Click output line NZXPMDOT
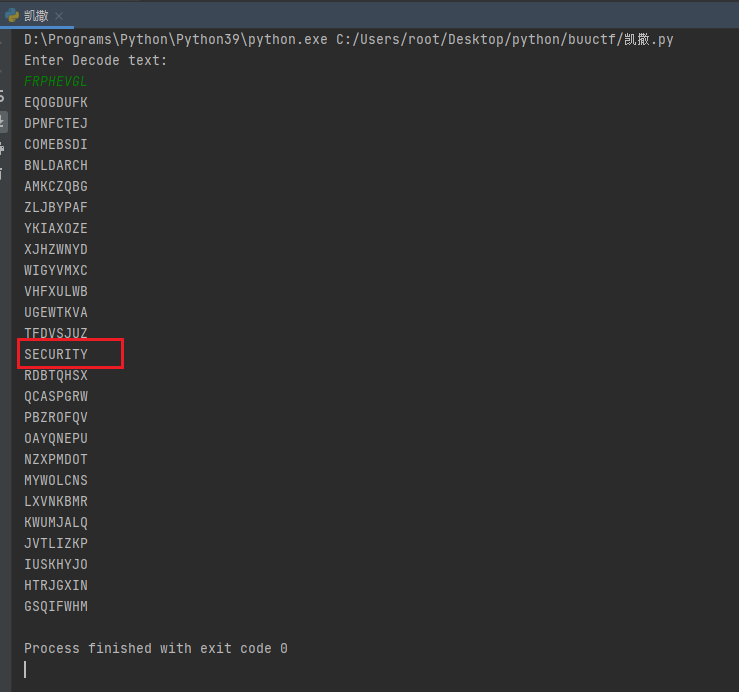Viewport: 739px width, 692px height. click(x=56, y=459)
